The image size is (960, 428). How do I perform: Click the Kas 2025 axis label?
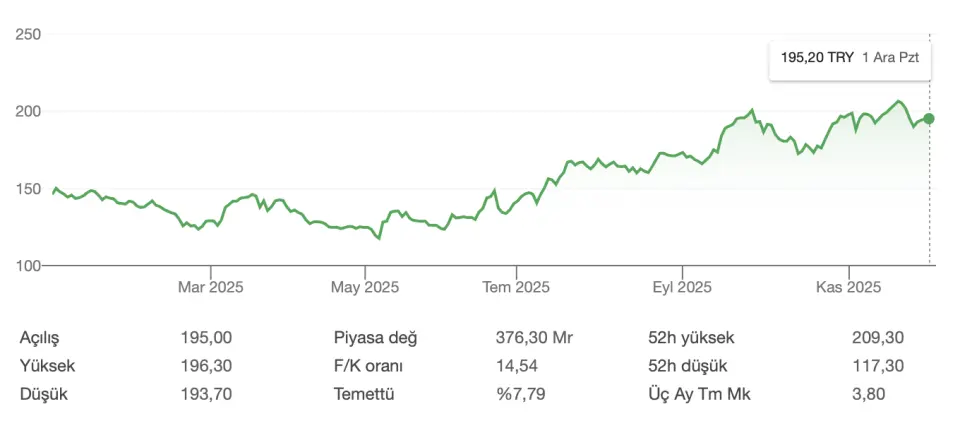tap(848, 287)
